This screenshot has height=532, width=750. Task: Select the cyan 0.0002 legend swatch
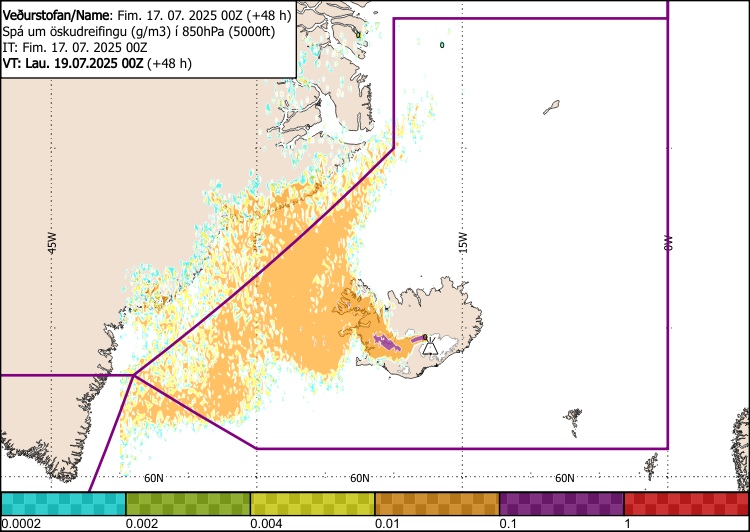click(64, 504)
